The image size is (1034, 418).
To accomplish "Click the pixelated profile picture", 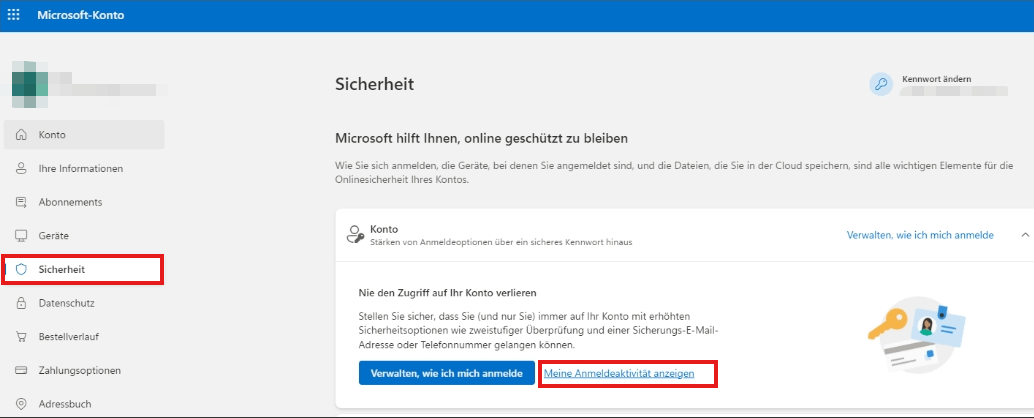I will [30, 84].
